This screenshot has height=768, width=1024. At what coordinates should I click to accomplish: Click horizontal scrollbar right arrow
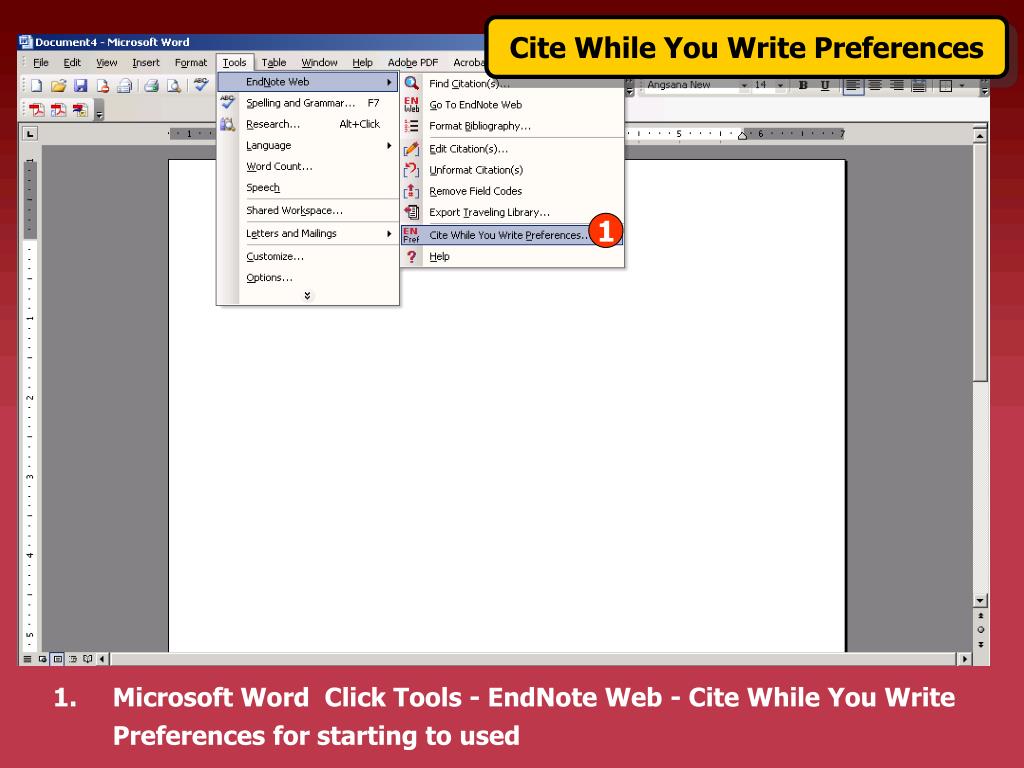[x=965, y=659]
